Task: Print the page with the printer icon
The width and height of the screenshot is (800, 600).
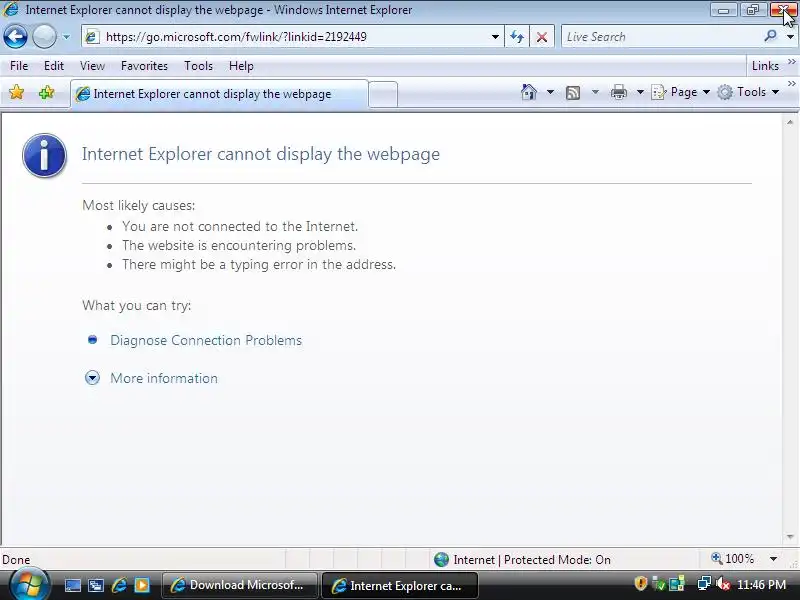Action: [x=618, y=92]
